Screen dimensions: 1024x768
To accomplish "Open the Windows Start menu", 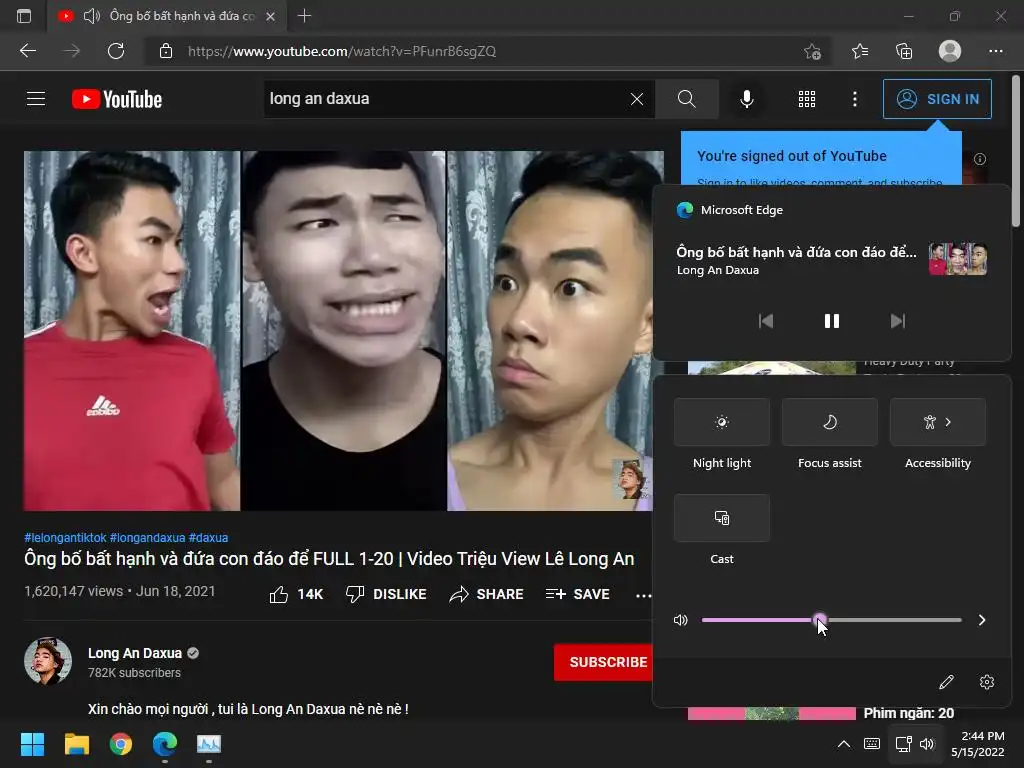I will tap(32, 744).
